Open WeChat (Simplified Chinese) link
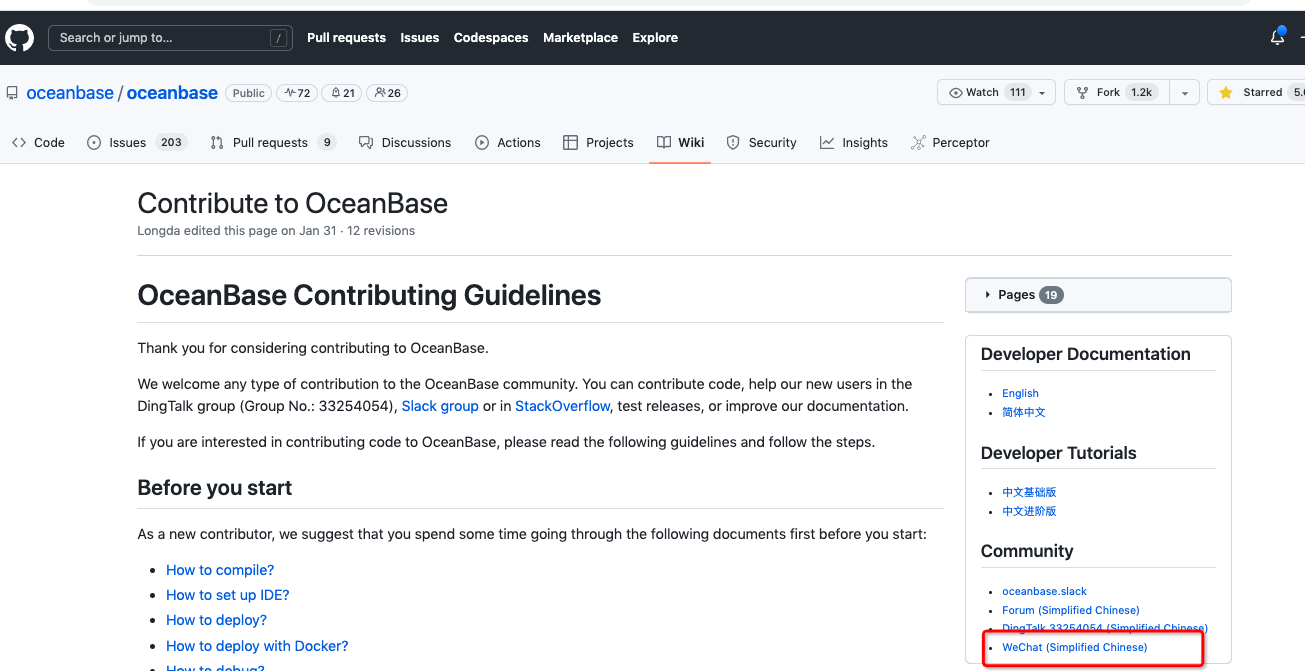The width and height of the screenshot is (1305, 671). (1075, 647)
